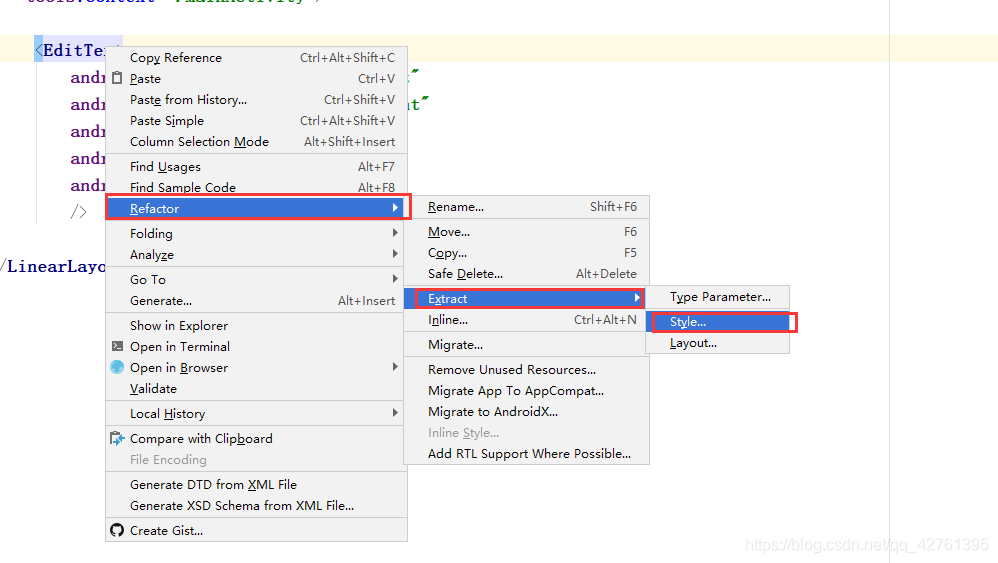Viewport: 998px width, 563px height.
Task: Choose Migrate to AndroidX...
Action: pos(493,412)
